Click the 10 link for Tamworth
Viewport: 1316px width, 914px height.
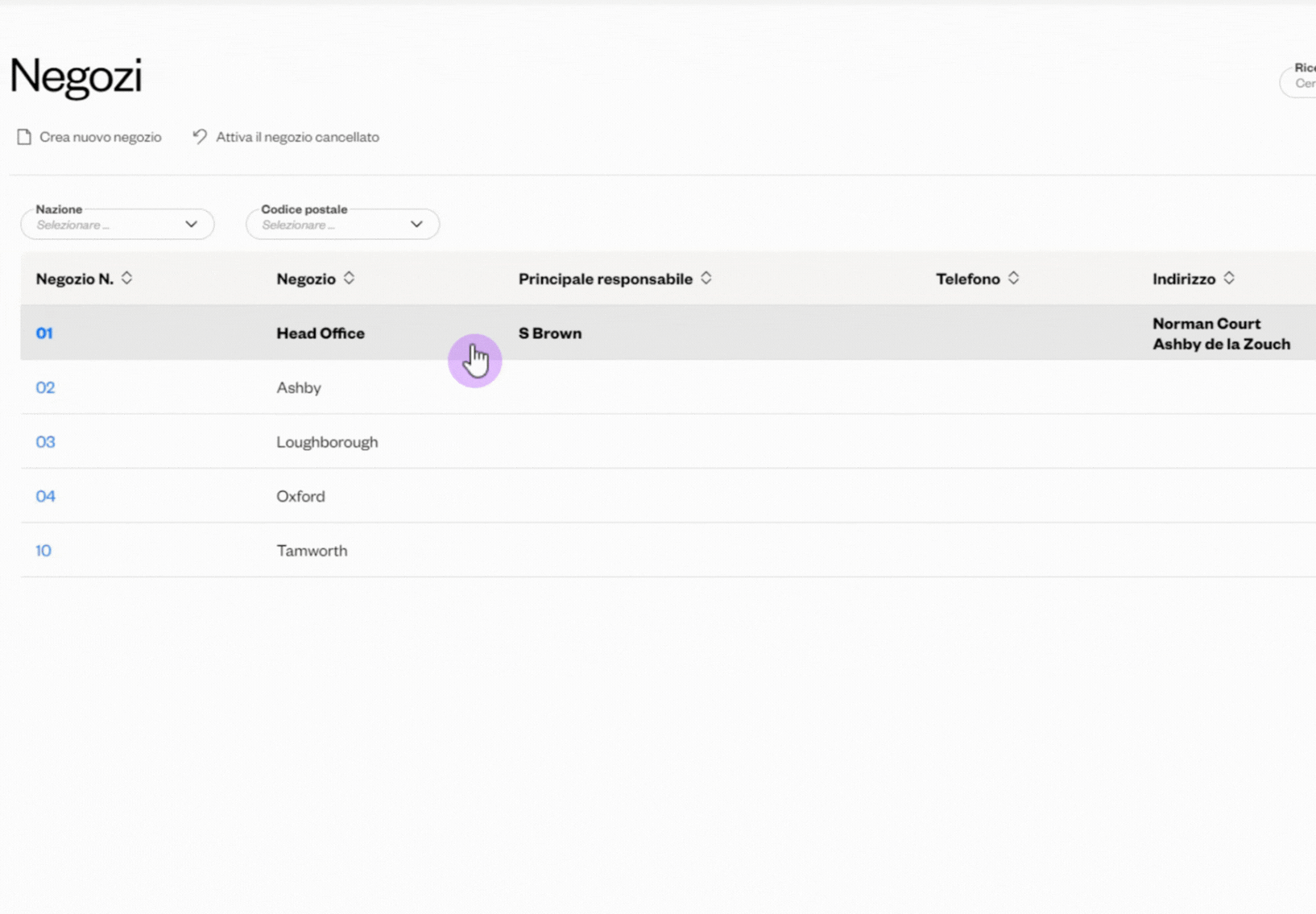43,550
